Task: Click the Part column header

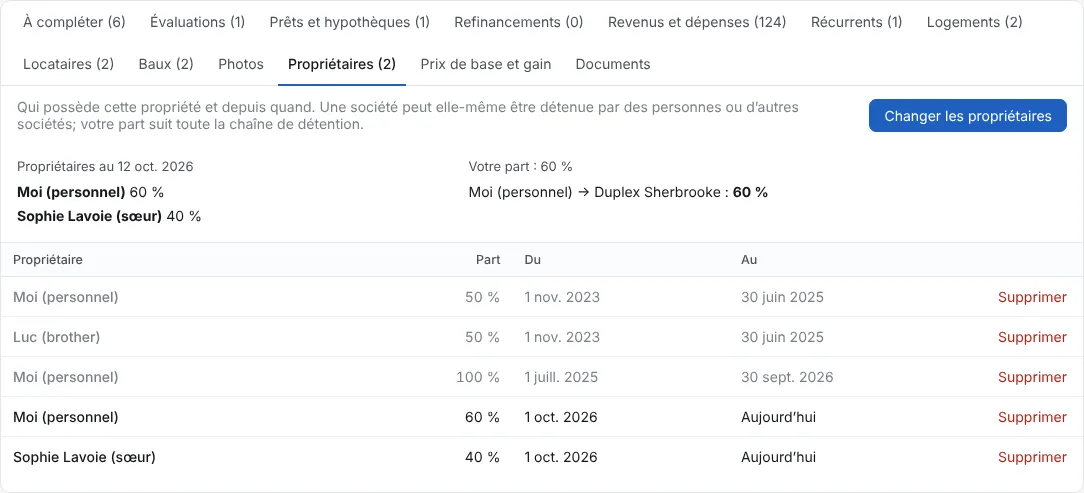Action: [x=488, y=260]
